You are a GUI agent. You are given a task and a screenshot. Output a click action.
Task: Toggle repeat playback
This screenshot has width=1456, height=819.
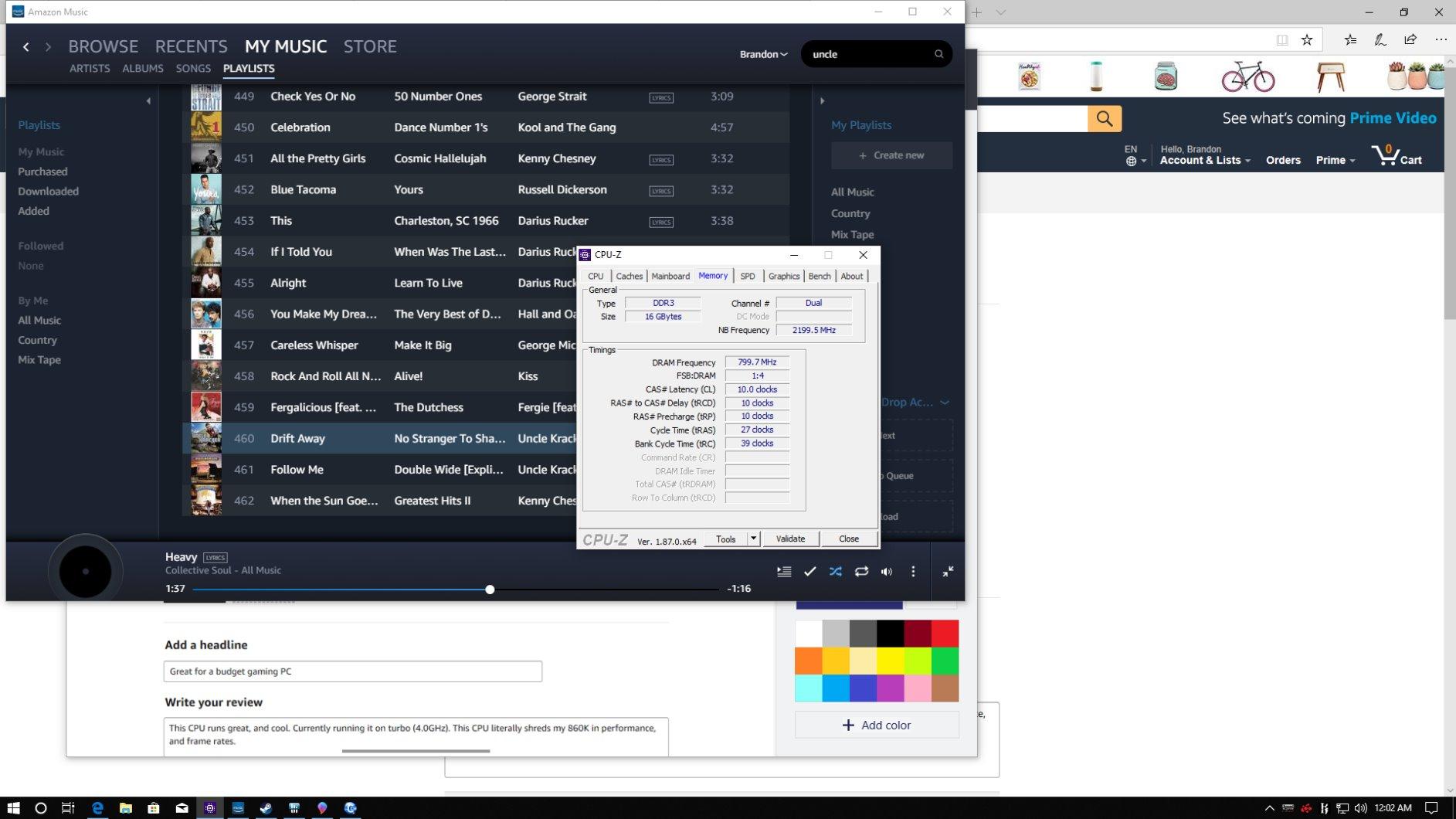[x=861, y=572]
